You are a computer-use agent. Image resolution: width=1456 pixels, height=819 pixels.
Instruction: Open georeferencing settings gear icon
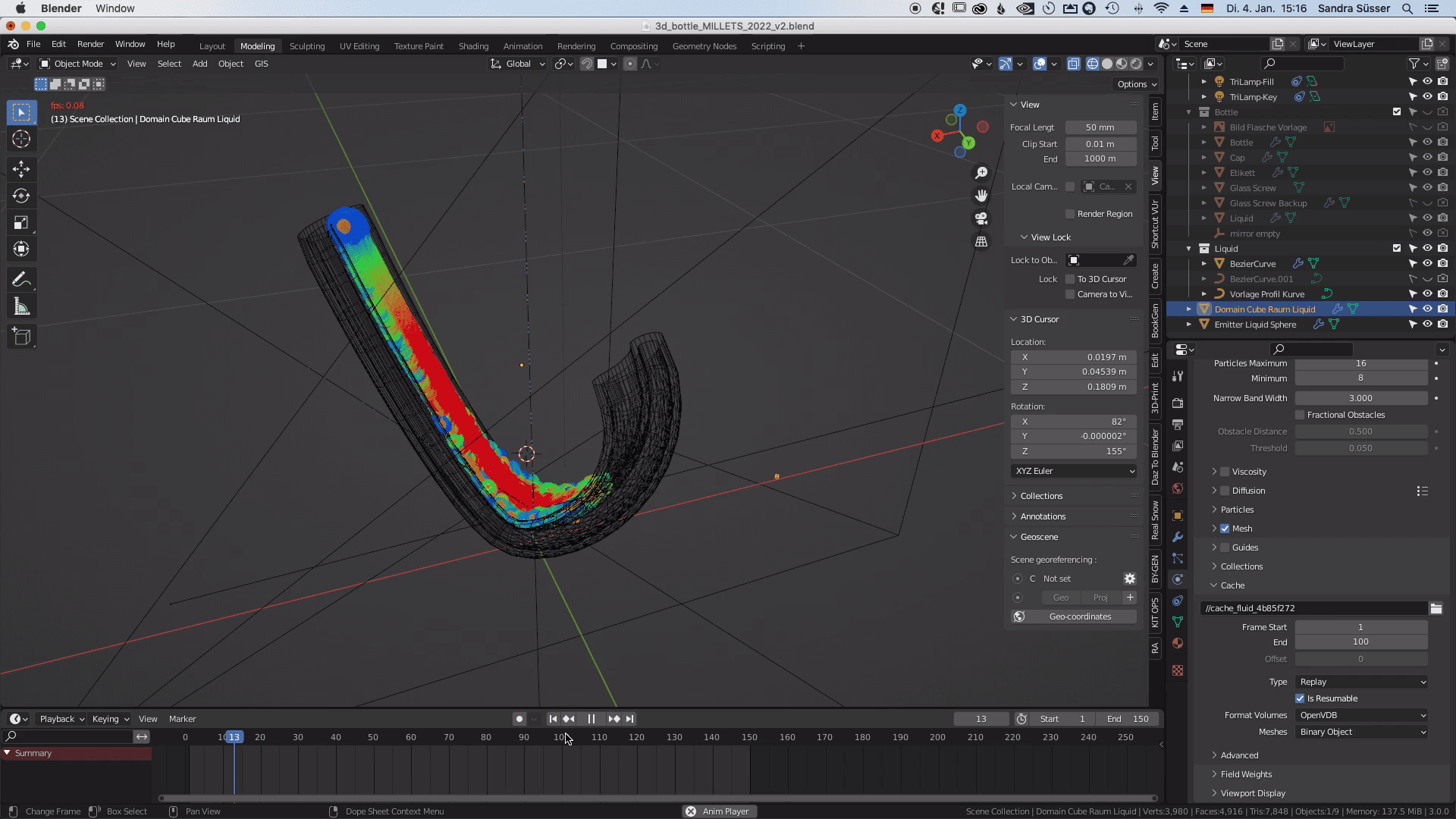click(1130, 579)
